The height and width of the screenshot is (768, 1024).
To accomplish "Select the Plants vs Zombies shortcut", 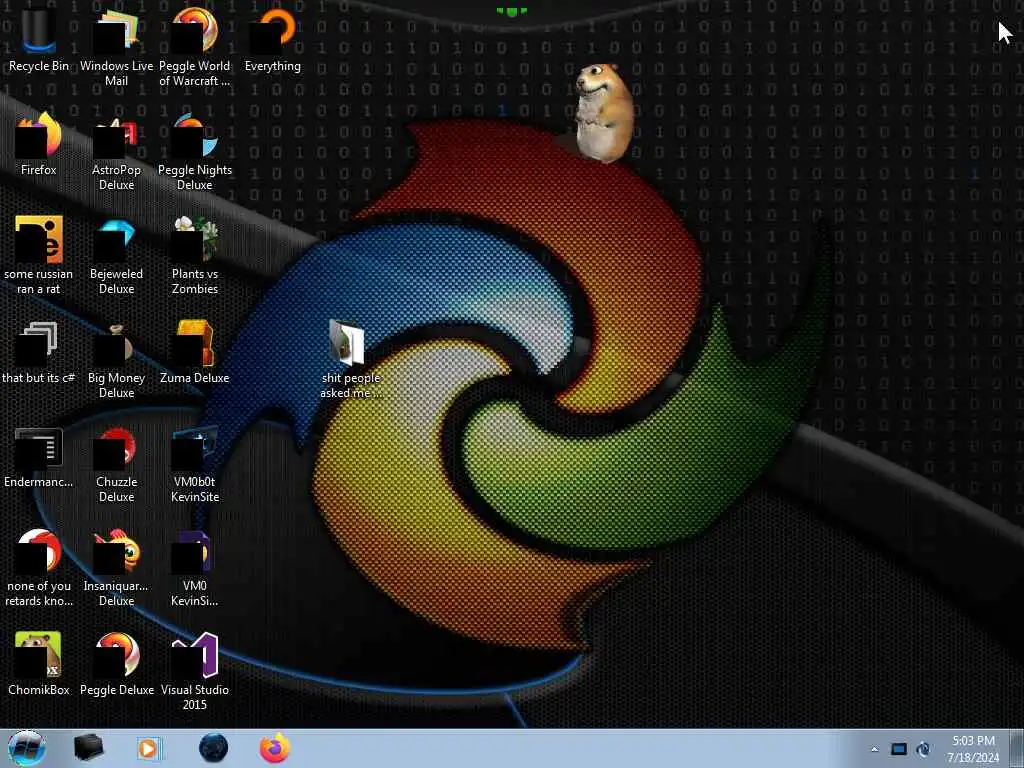I will pos(195,255).
